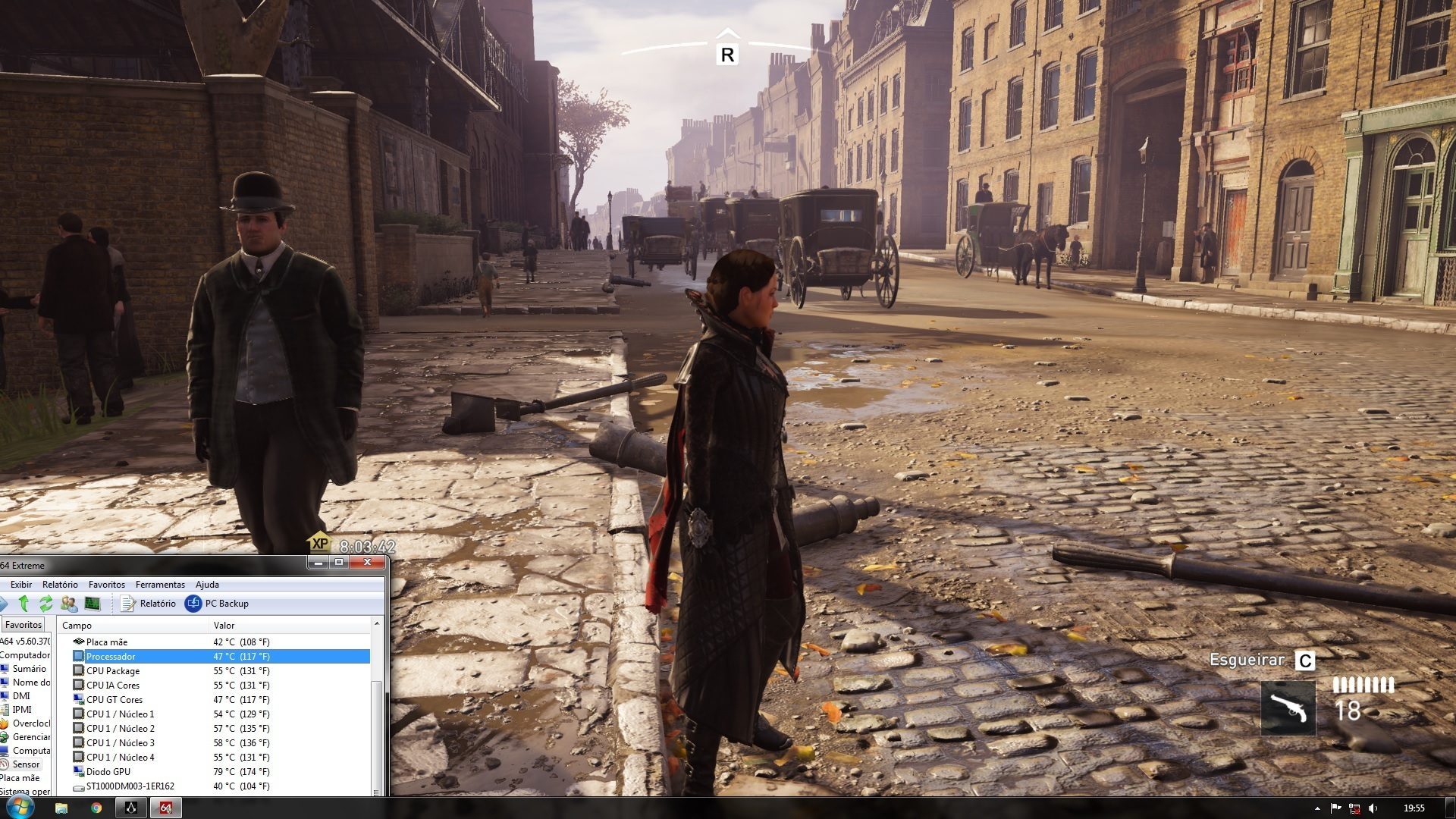
Task: Click the taskbar clock showing 19:55
Action: [x=1414, y=808]
